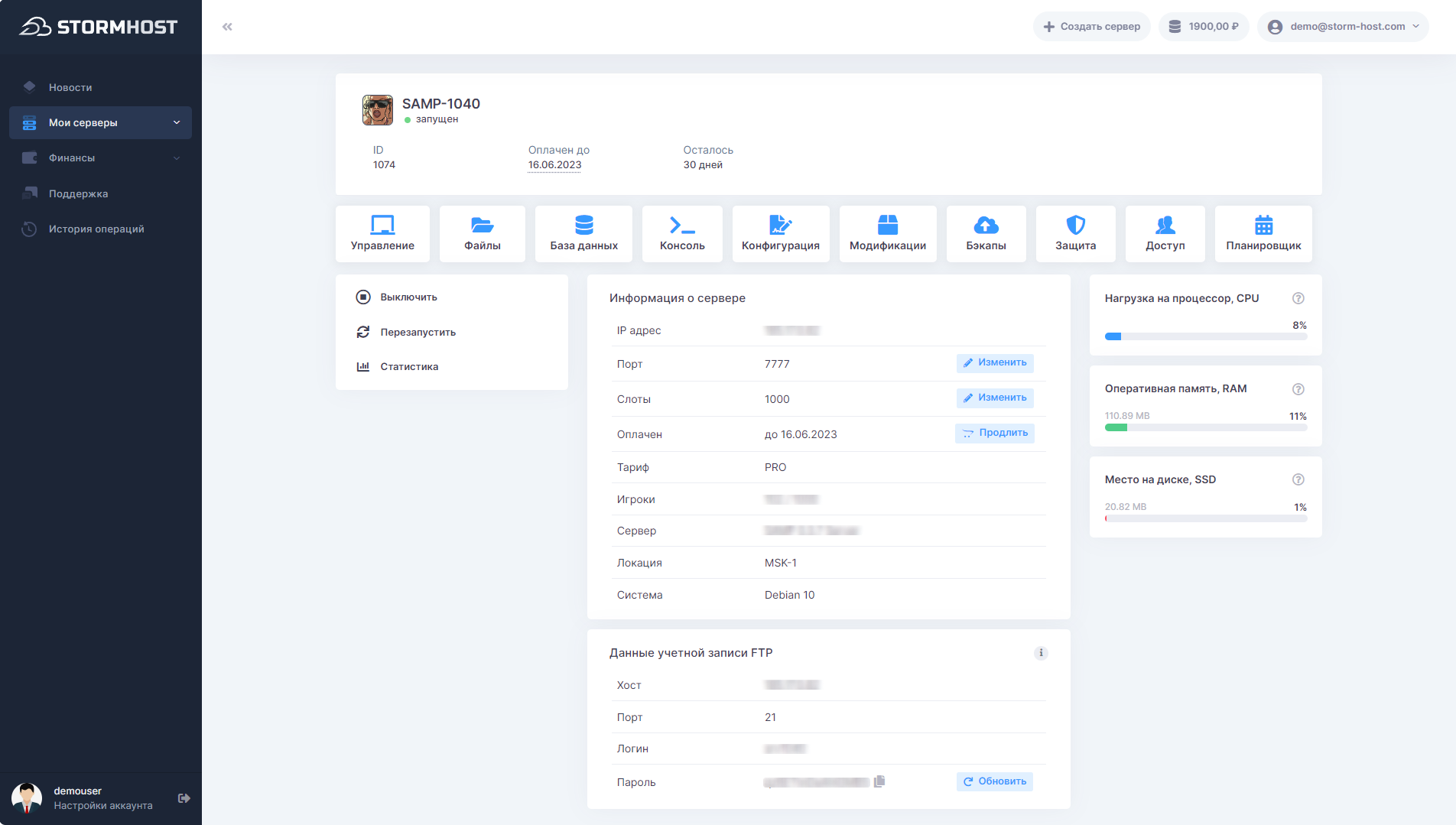Viewport: 1456px width, 825px height.
Task: Open the demo@storm-host.com account dropdown
Action: point(1343,27)
